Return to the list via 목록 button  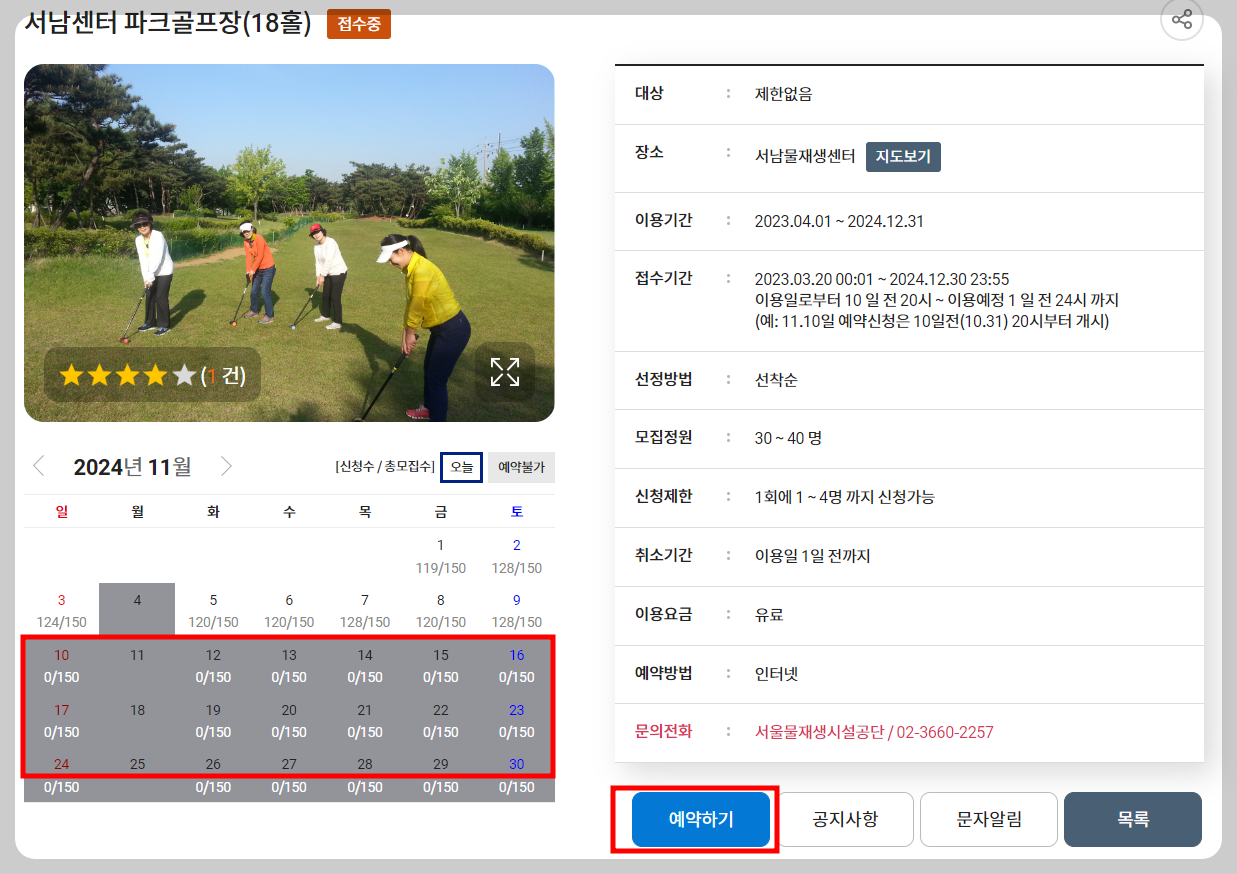pyautogui.click(x=1133, y=819)
